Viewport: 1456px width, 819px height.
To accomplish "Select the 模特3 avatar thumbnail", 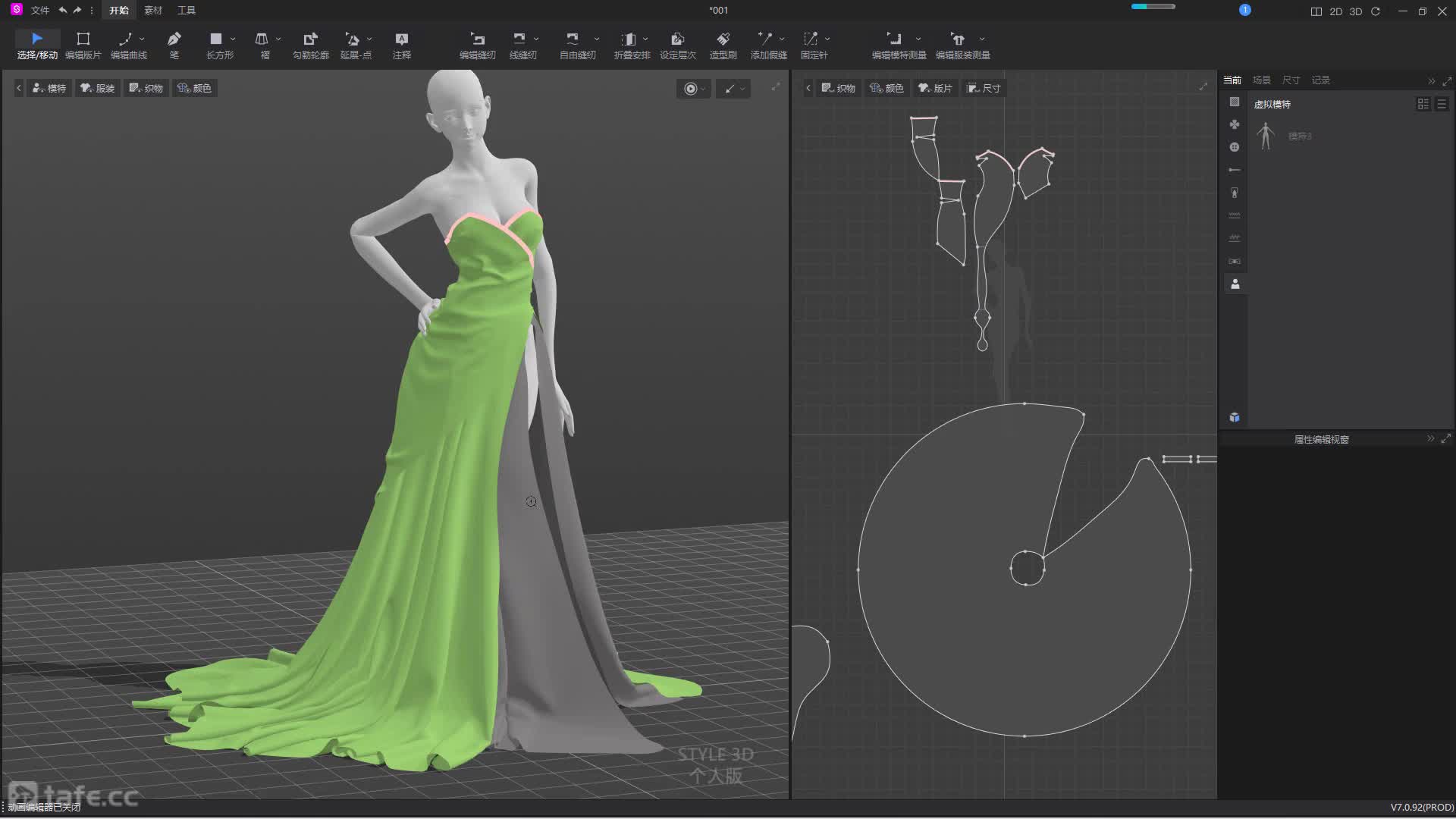I will [1266, 136].
